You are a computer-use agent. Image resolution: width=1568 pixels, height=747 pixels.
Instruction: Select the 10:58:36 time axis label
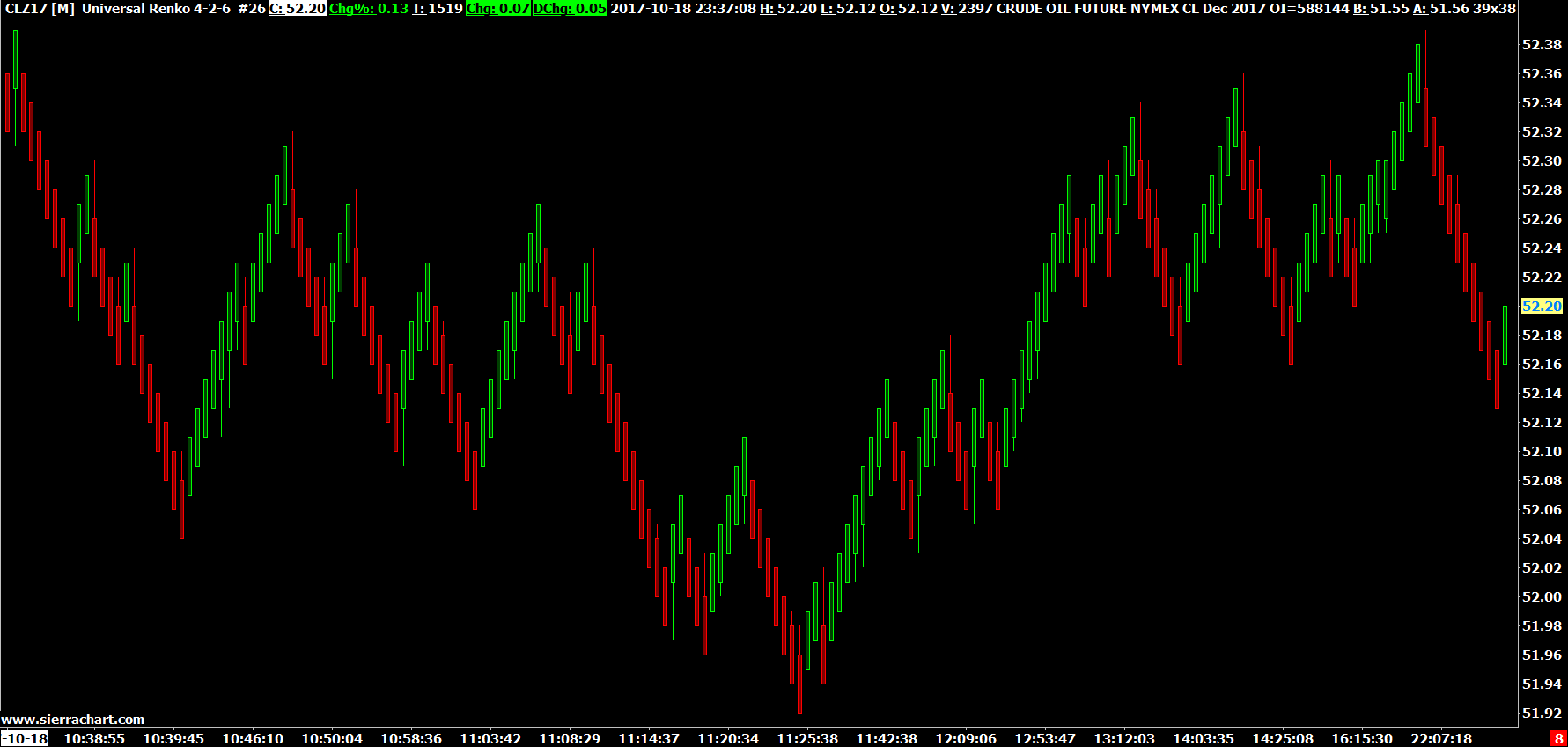(411, 739)
